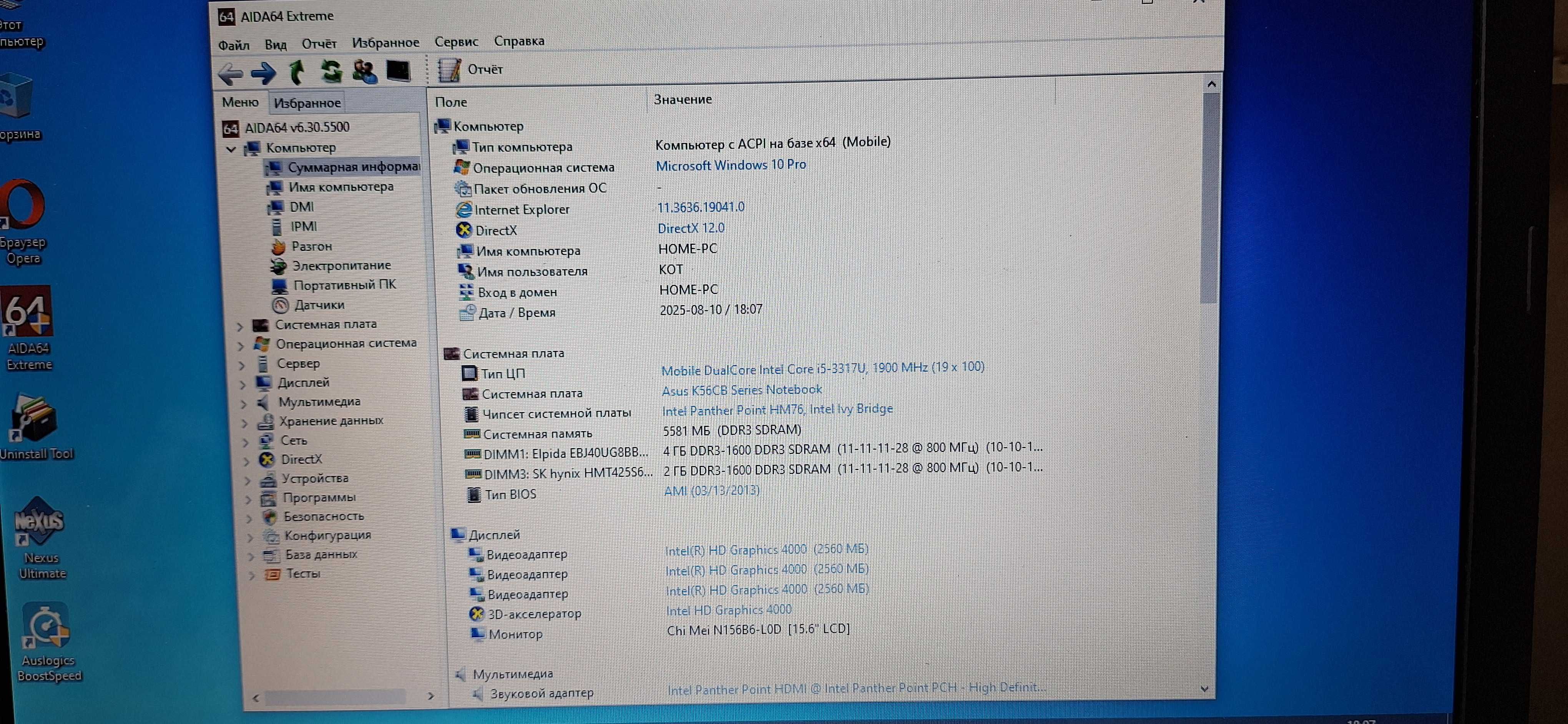Click the tree panel horizontal scrollbar right arrow
Image resolution: width=1568 pixels, height=724 pixels.
(430, 696)
